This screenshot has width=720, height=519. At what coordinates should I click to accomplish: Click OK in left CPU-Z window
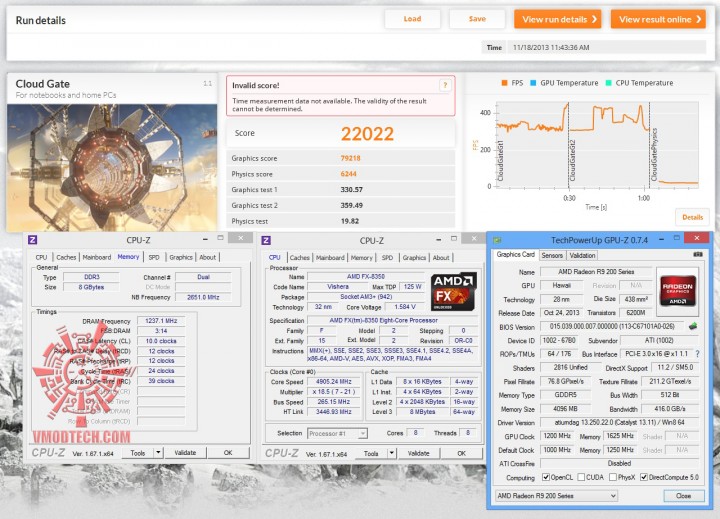(x=228, y=453)
